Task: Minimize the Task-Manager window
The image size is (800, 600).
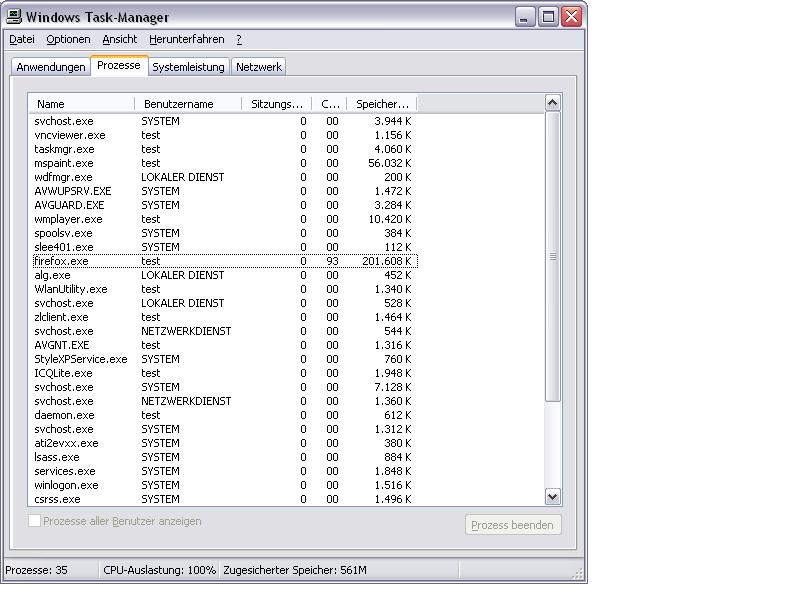Action: [x=523, y=17]
